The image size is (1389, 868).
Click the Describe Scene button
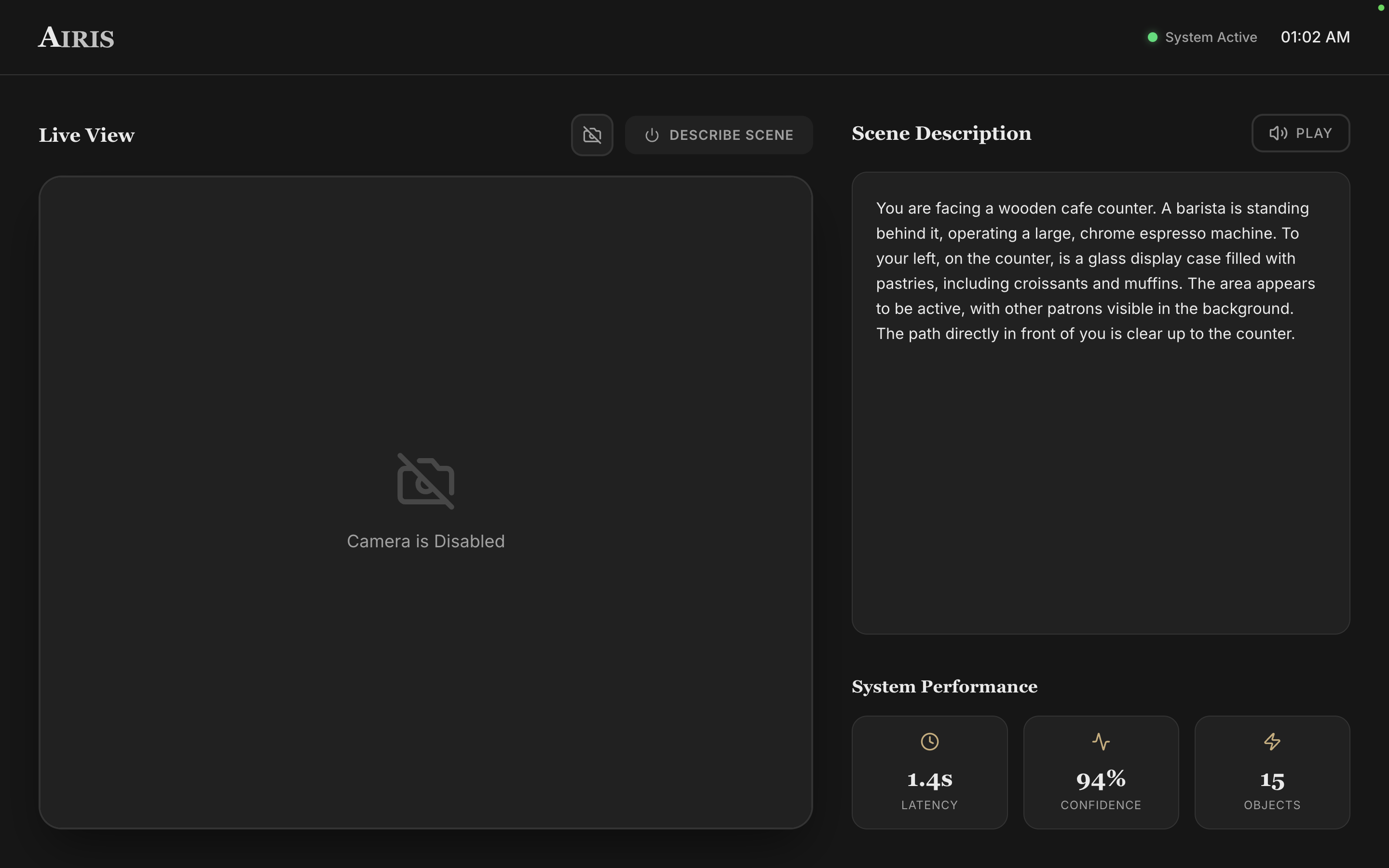point(719,135)
